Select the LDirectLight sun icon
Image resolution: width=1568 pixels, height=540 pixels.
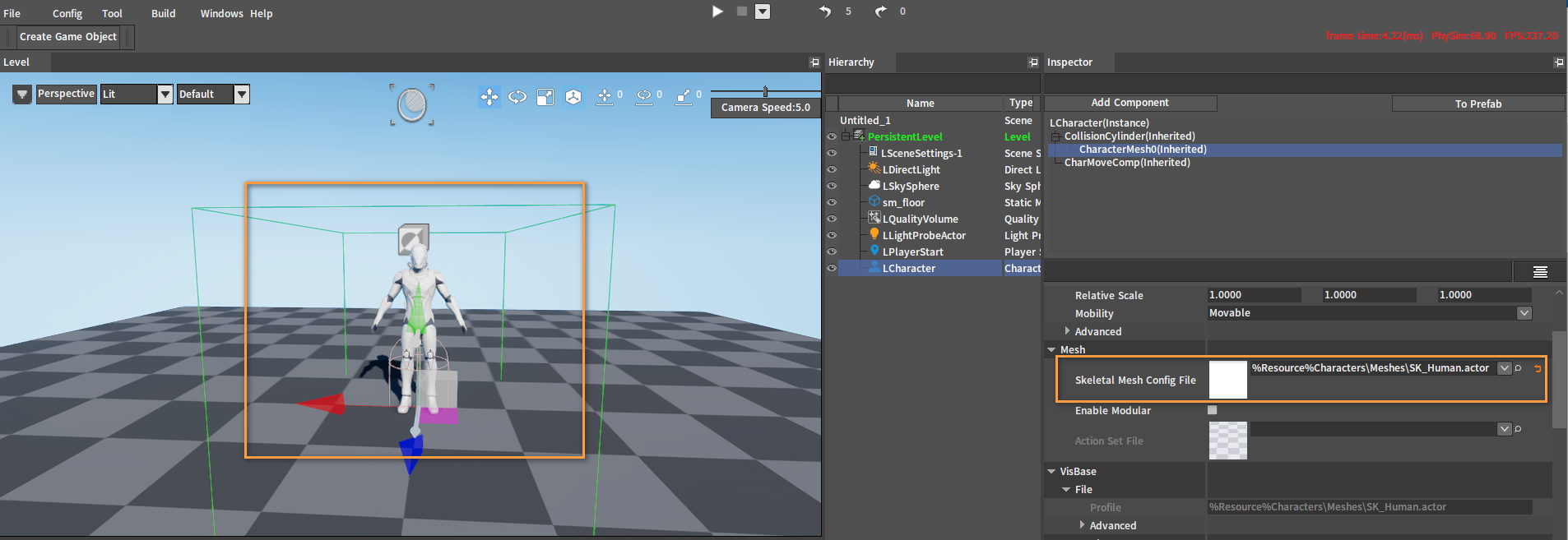coord(874,168)
